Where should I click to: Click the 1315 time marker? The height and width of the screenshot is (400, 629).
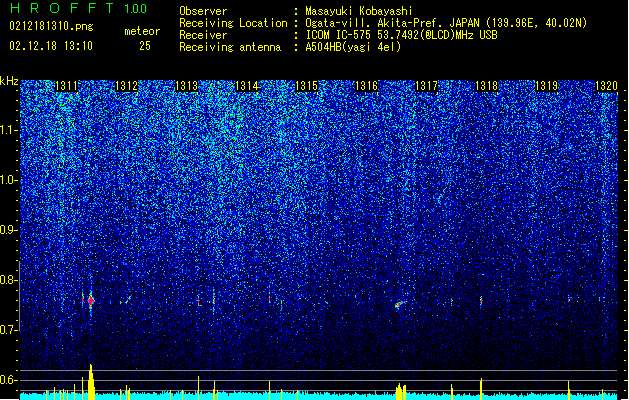point(306,86)
